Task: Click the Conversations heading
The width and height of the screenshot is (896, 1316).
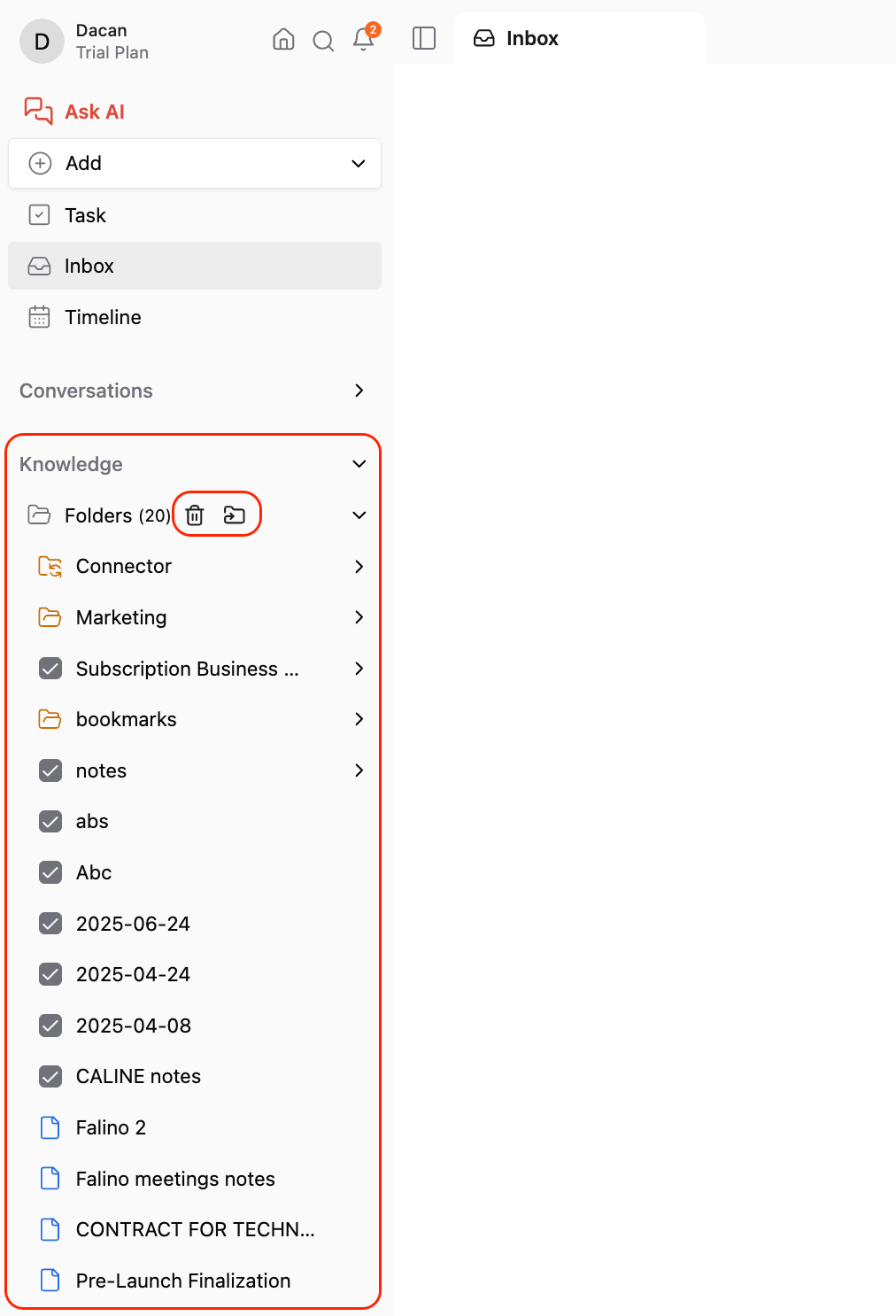Action: (86, 391)
